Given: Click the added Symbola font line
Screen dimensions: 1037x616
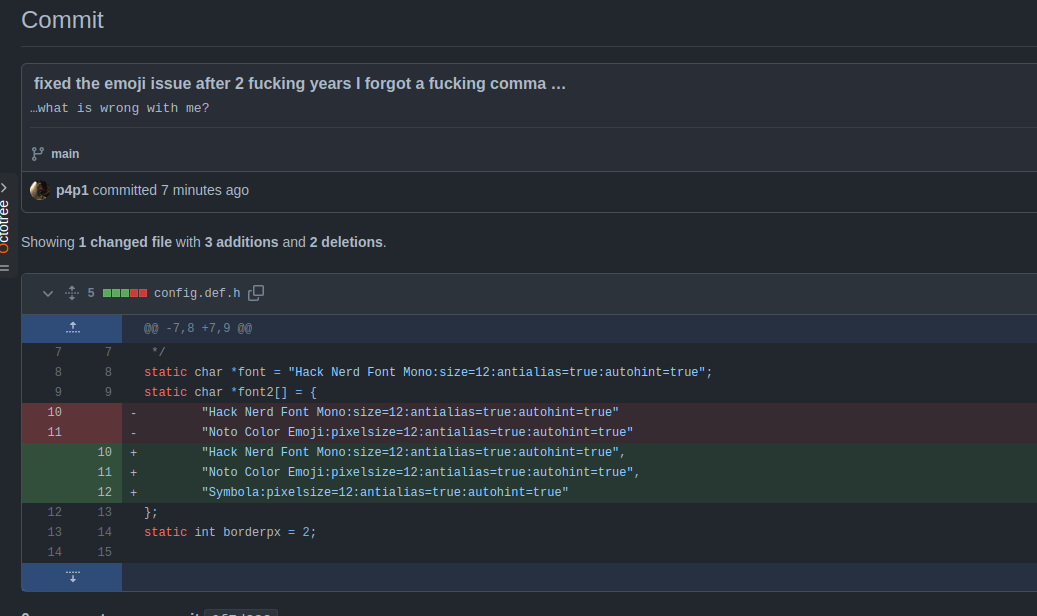Looking at the screenshot, I should 384,492.
